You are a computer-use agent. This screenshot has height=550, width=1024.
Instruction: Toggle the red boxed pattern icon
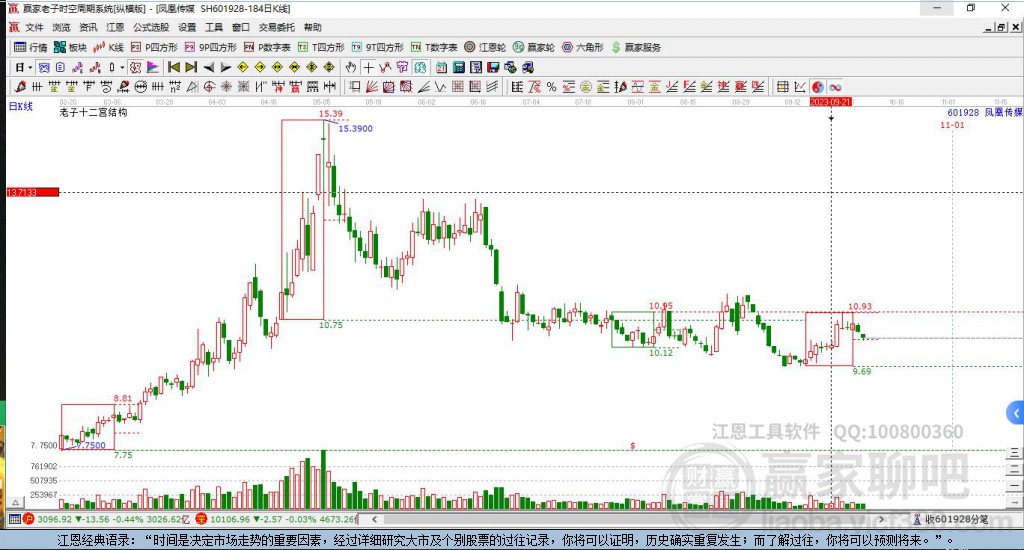tap(135, 67)
